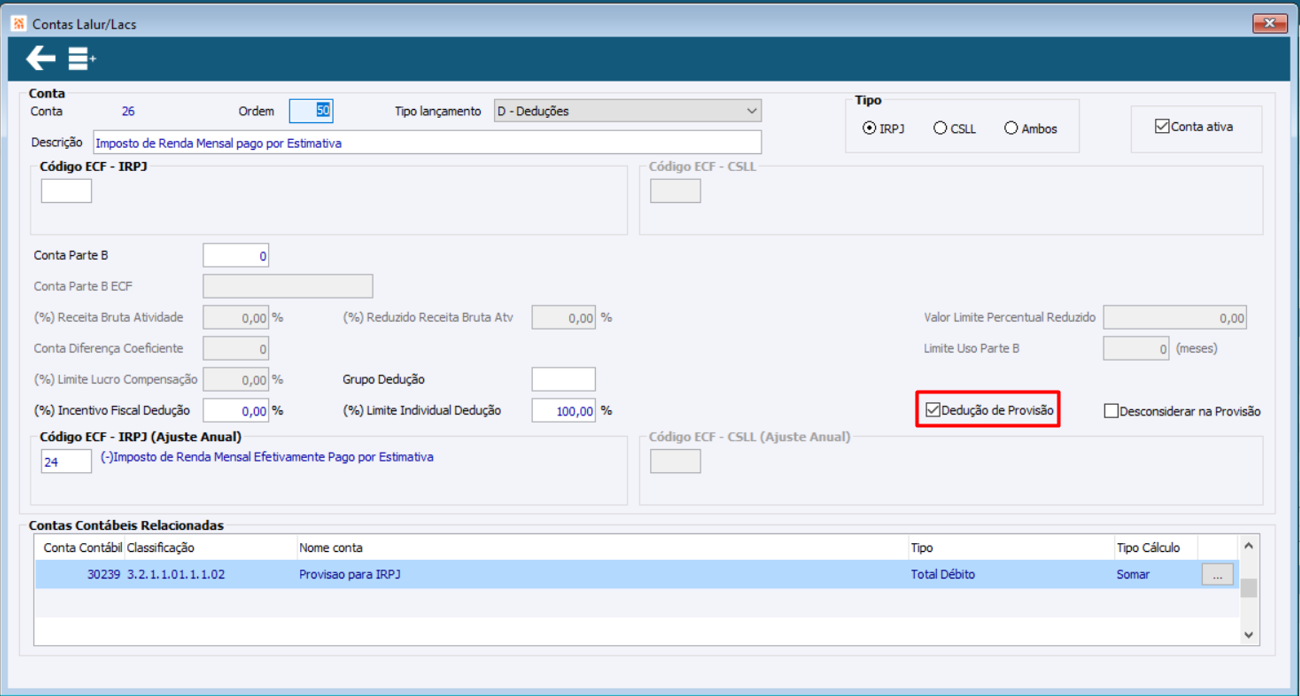Expand the Tipo lançamento dropdown
The width and height of the screenshot is (1300, 696).
628,111
